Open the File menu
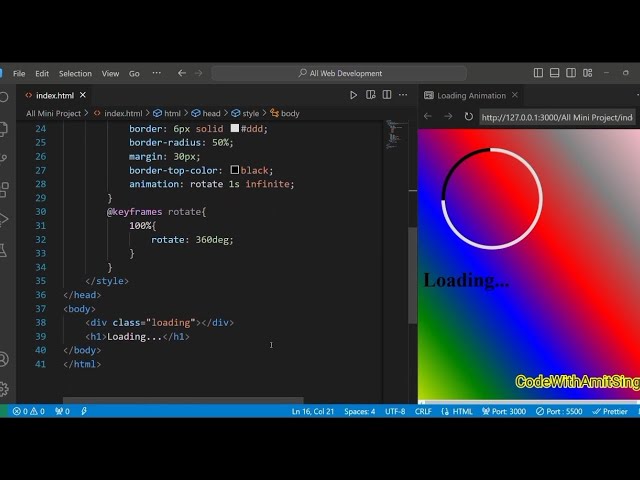The image size is (640, 480). (19, 73)
